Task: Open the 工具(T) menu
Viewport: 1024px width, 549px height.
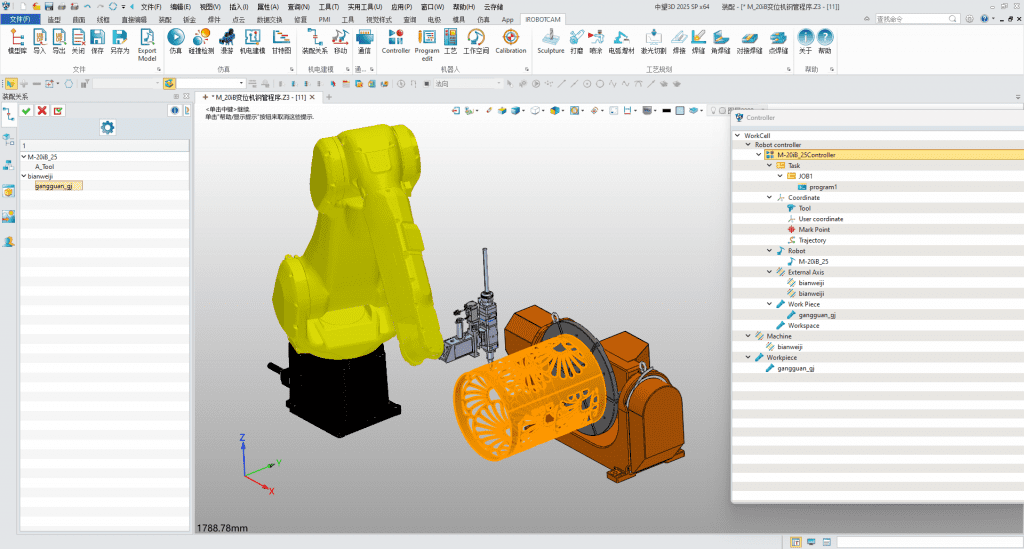Action: click(329, 6)
